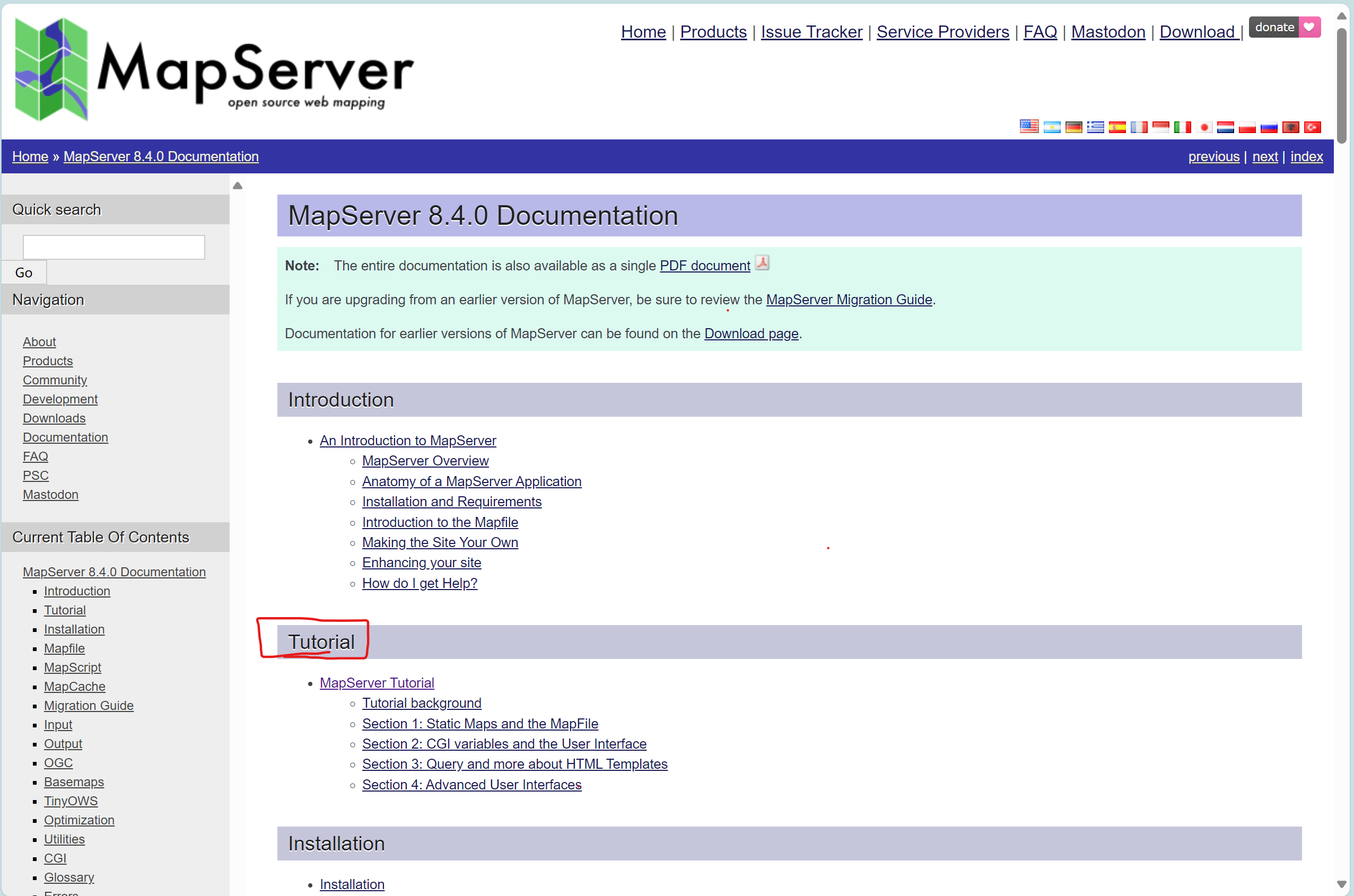Select the US English flag

(1029, 126)
